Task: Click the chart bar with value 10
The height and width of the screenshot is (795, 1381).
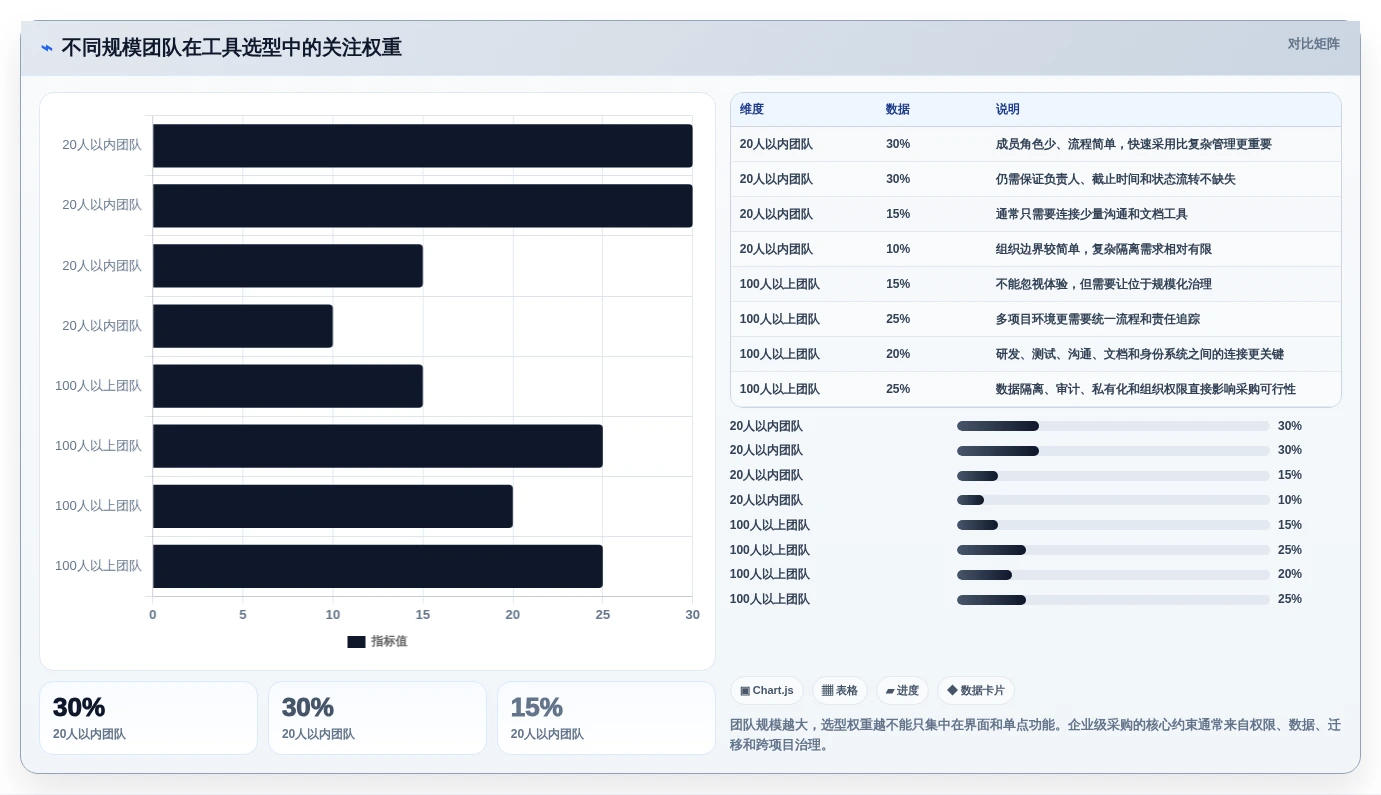Action: point(243,326)
